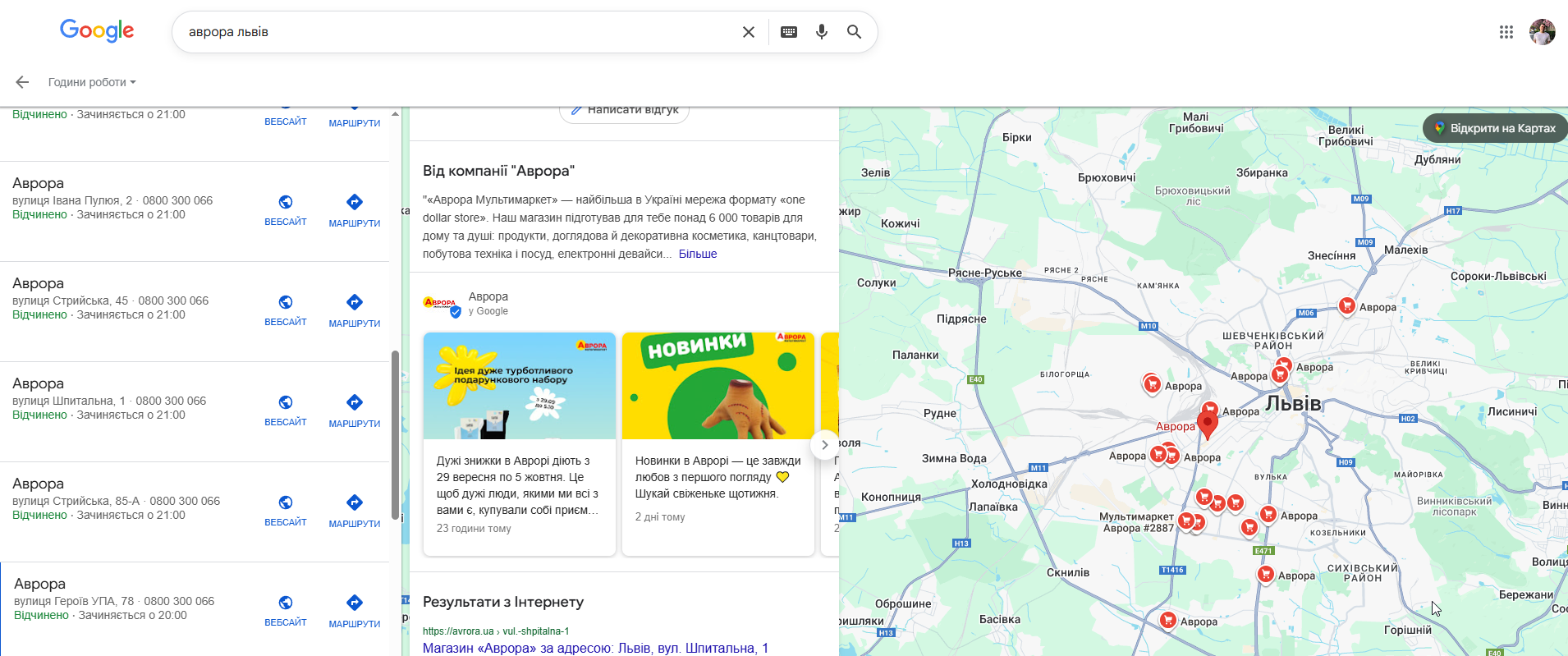The width and height of the screenshot is (1568, 656).
Task: Select the selected red Аврора map pin
Action: pyautogui.click(x=1208, y=425)
